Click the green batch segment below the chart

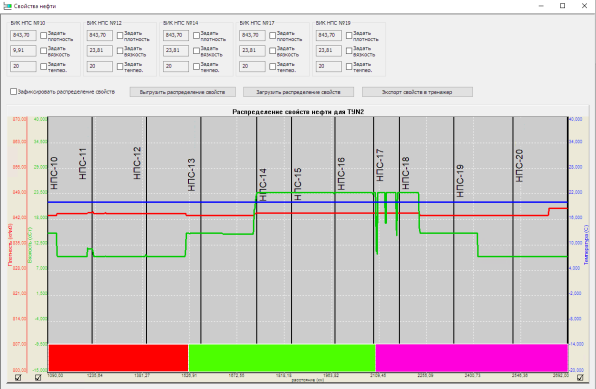pyautogui.click(x=282, y=357)
